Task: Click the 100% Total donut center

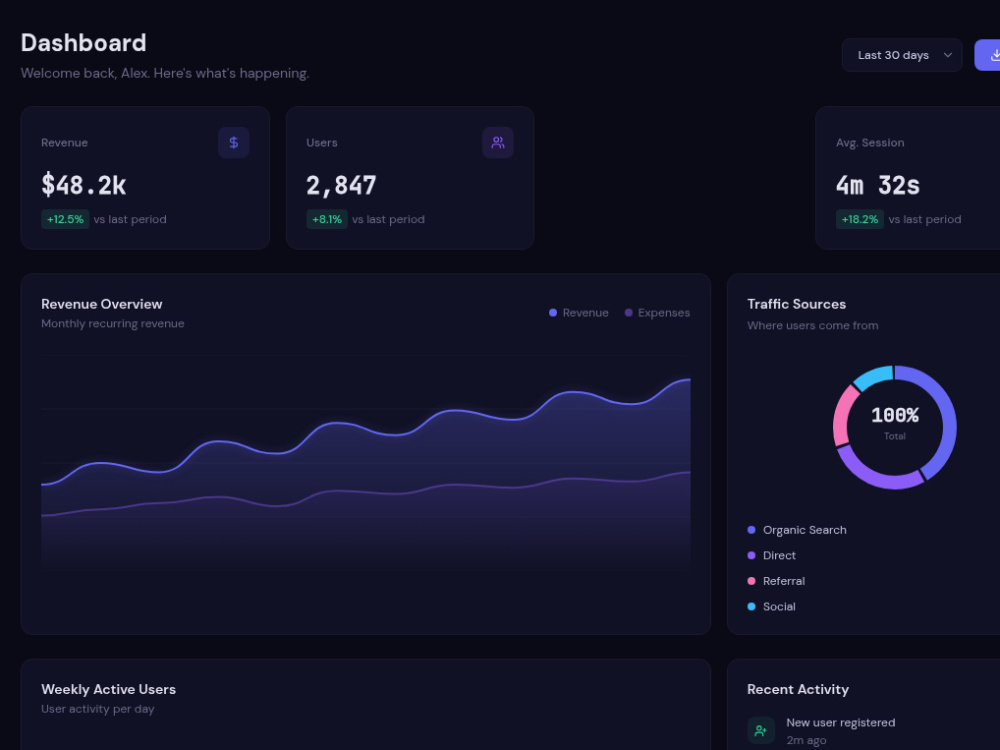Action: pos(895,423)
